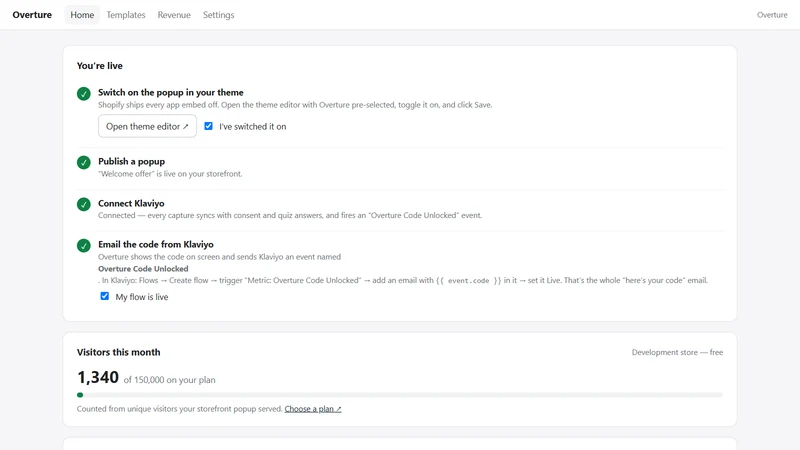Click the Overture logo text at top left
The image size is (800, 450).
point(32,15)
